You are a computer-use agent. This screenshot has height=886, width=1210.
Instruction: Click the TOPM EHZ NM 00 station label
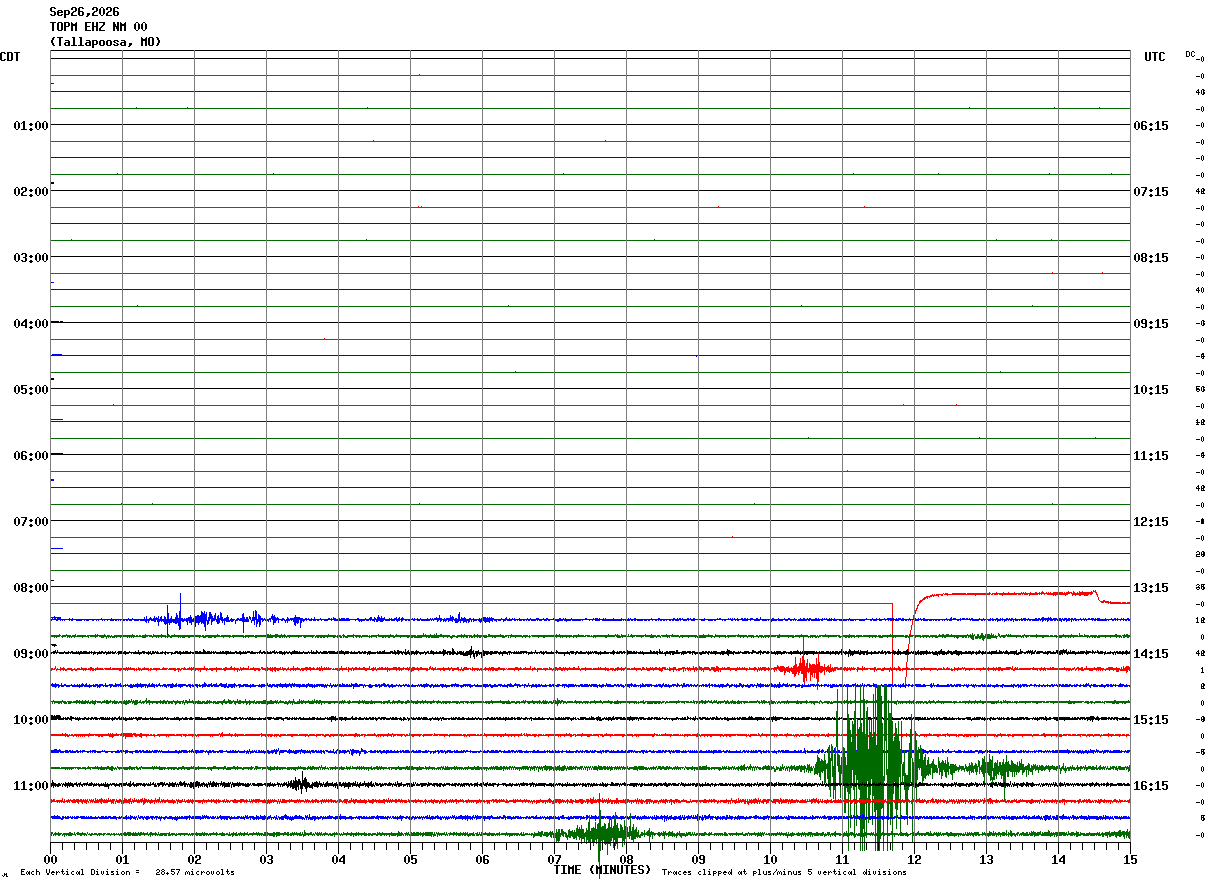coord(99,27)
